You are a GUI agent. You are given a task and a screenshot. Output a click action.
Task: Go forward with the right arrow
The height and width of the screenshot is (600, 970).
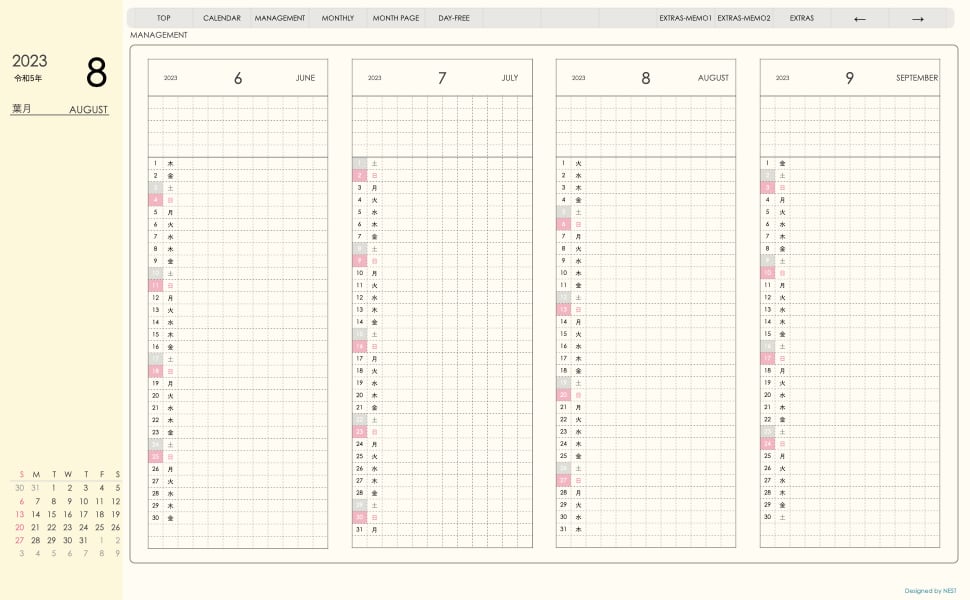click(x=918, y=19)
